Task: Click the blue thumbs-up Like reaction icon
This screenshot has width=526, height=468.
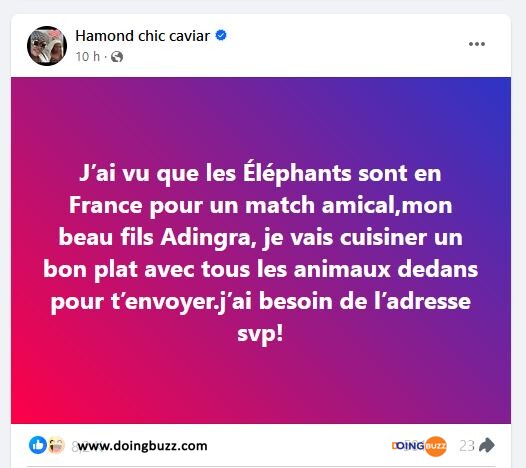Action: pos(38,445)
